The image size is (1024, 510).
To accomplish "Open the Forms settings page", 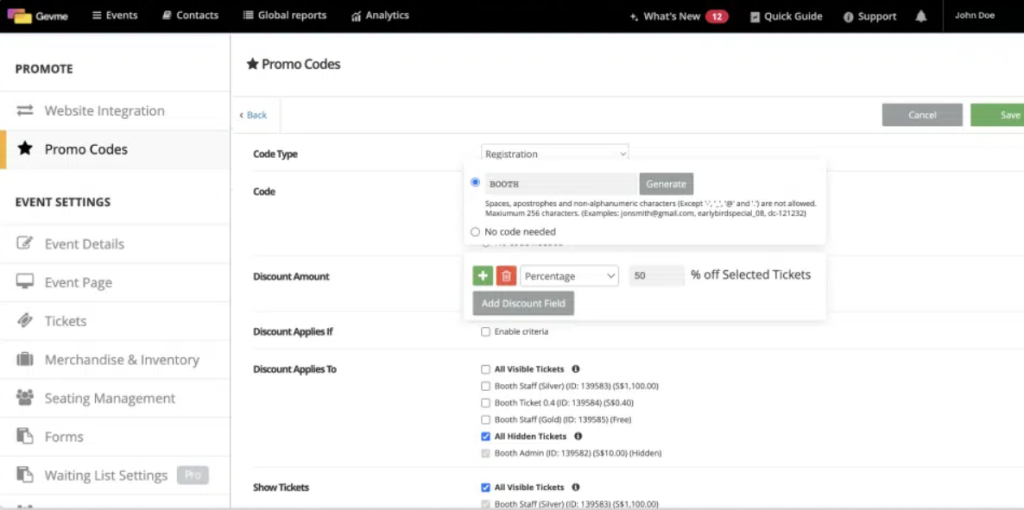I will click(115, 436).
